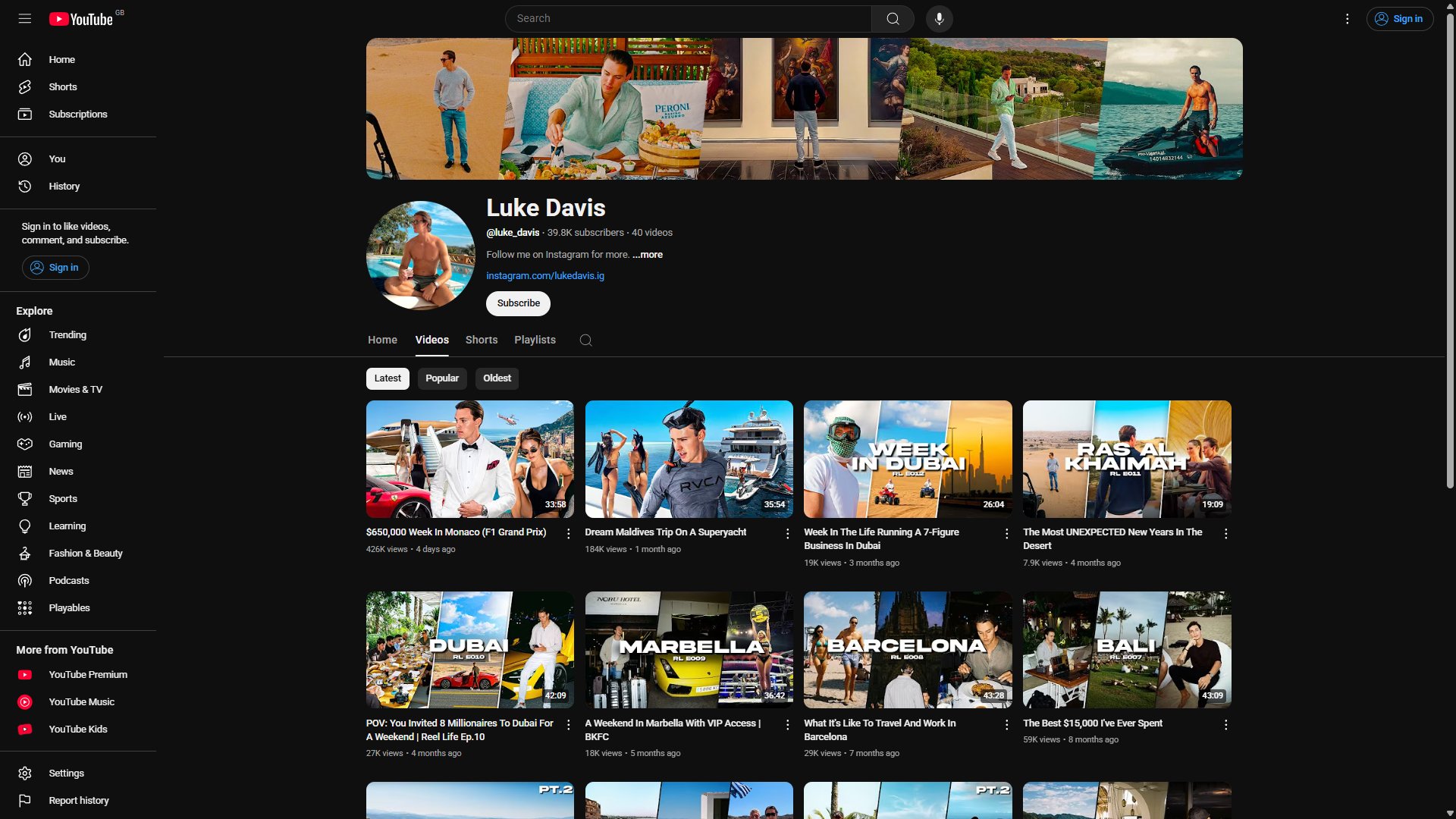Open the instagram.com/lukedavis.ig link
1456x819 pixels.
[x=545, y=276]
